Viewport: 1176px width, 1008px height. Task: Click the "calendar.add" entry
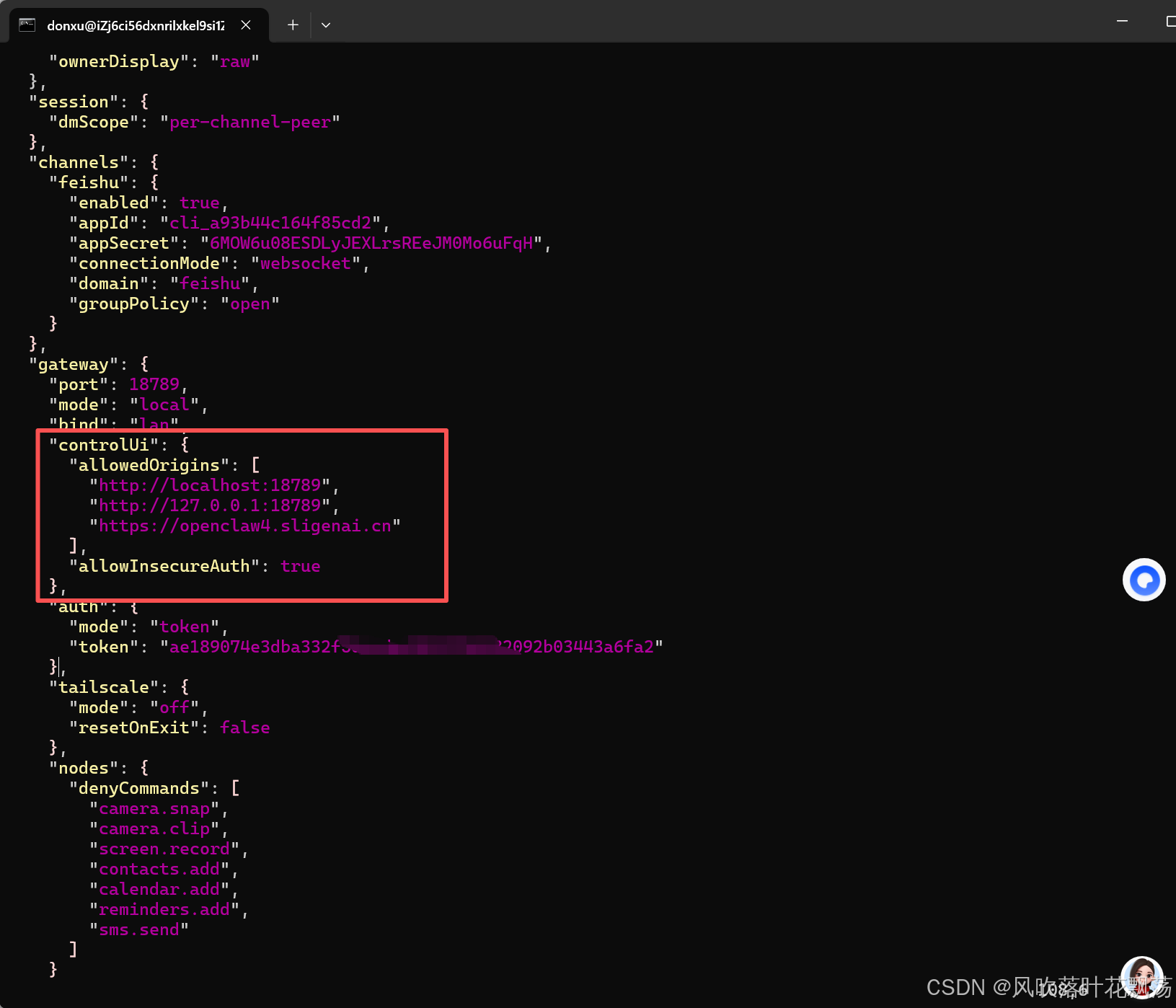159,890
